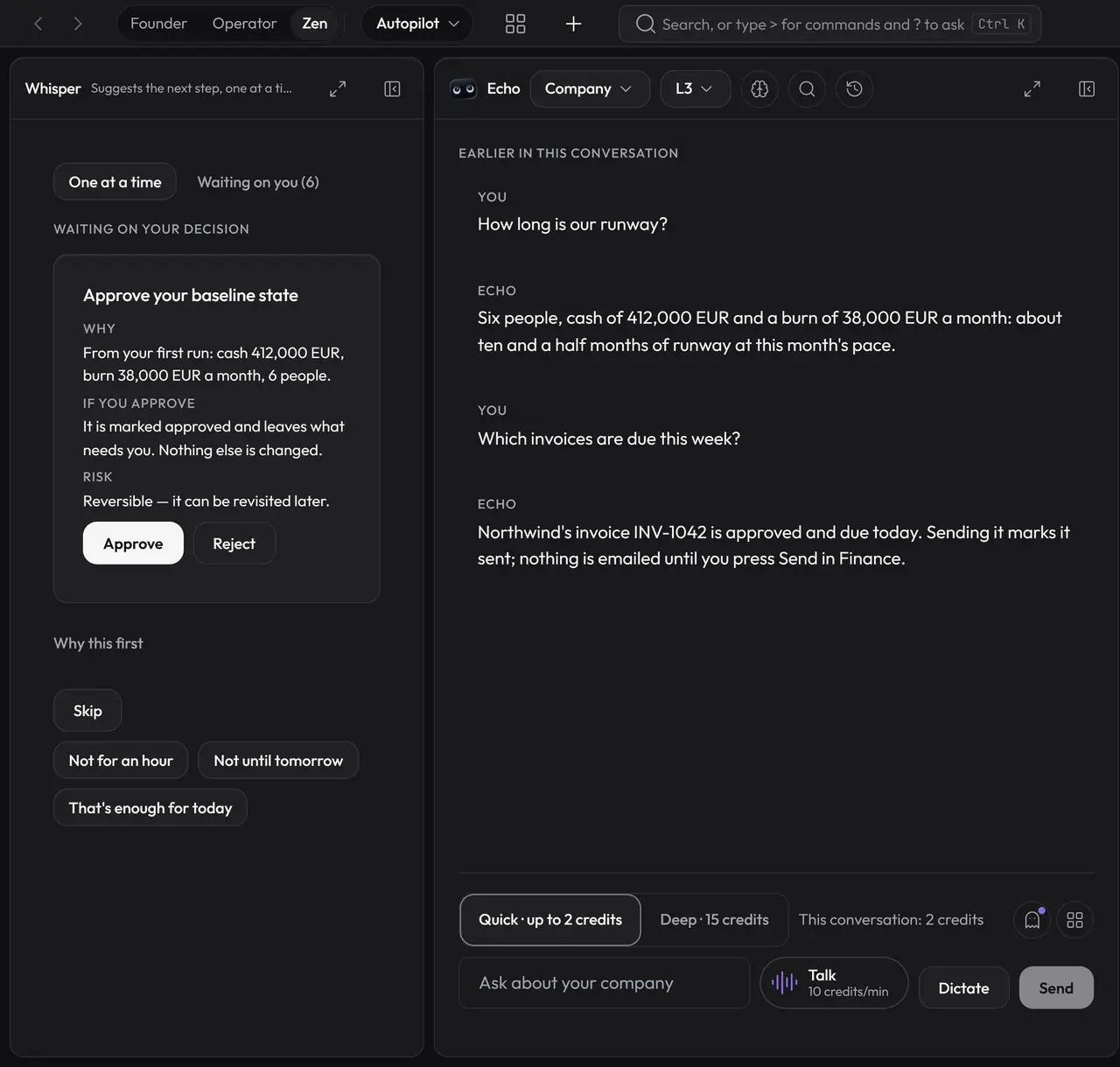Expand the Echo panel to fullscreen
The image size is (1120, 1067).
coord(1032,88)
